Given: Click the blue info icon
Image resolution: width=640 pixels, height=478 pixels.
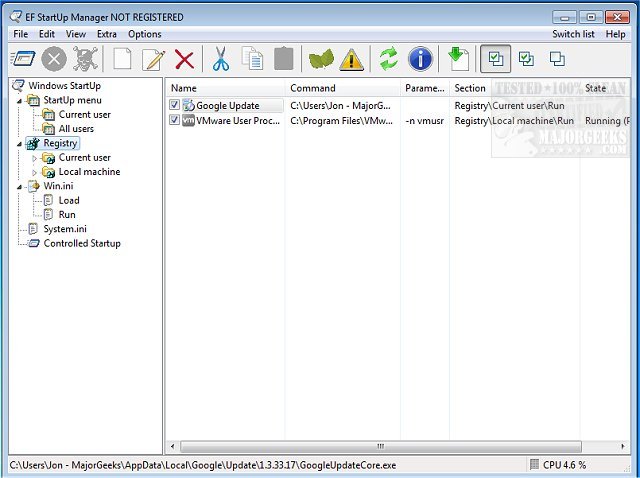Looking at the screenshot, I should coord(420,59).
